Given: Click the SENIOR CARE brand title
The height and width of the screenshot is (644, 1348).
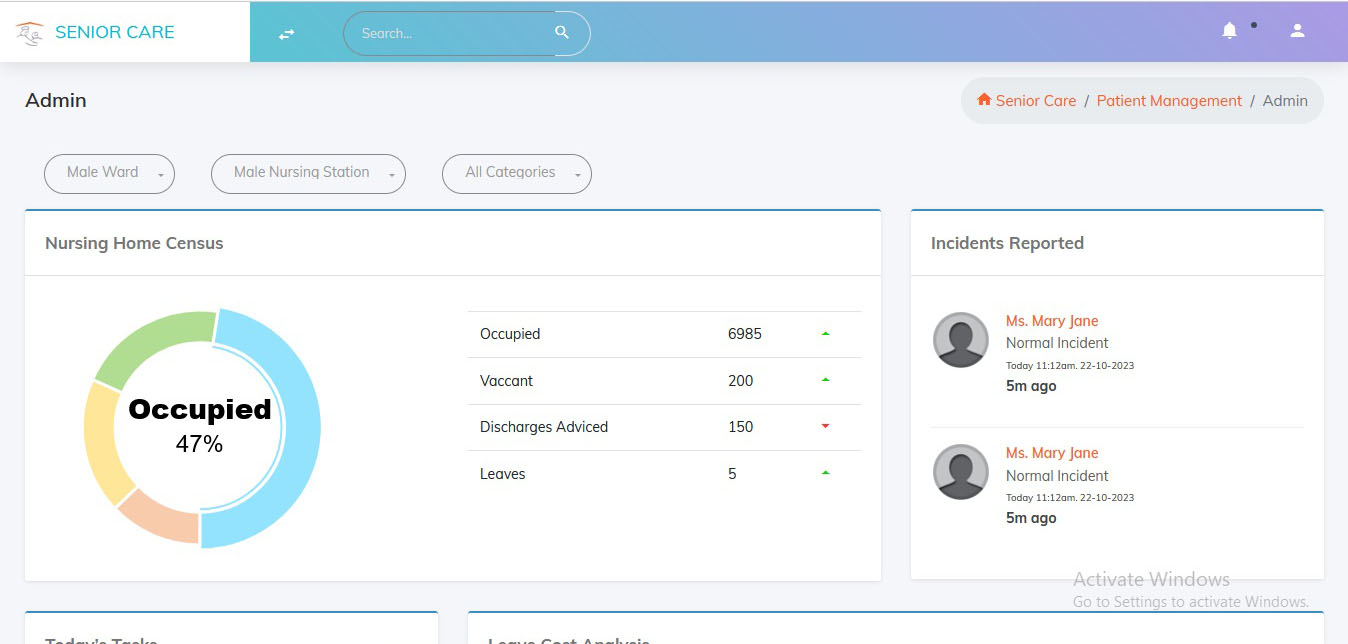Looking at the screenshot, I should [x=115, y=33].
